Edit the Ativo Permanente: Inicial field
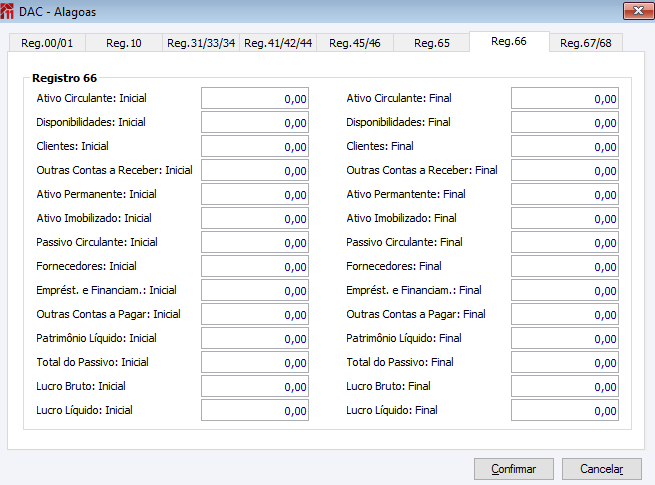This screenshot has width=655, height=485. point(255,195)
